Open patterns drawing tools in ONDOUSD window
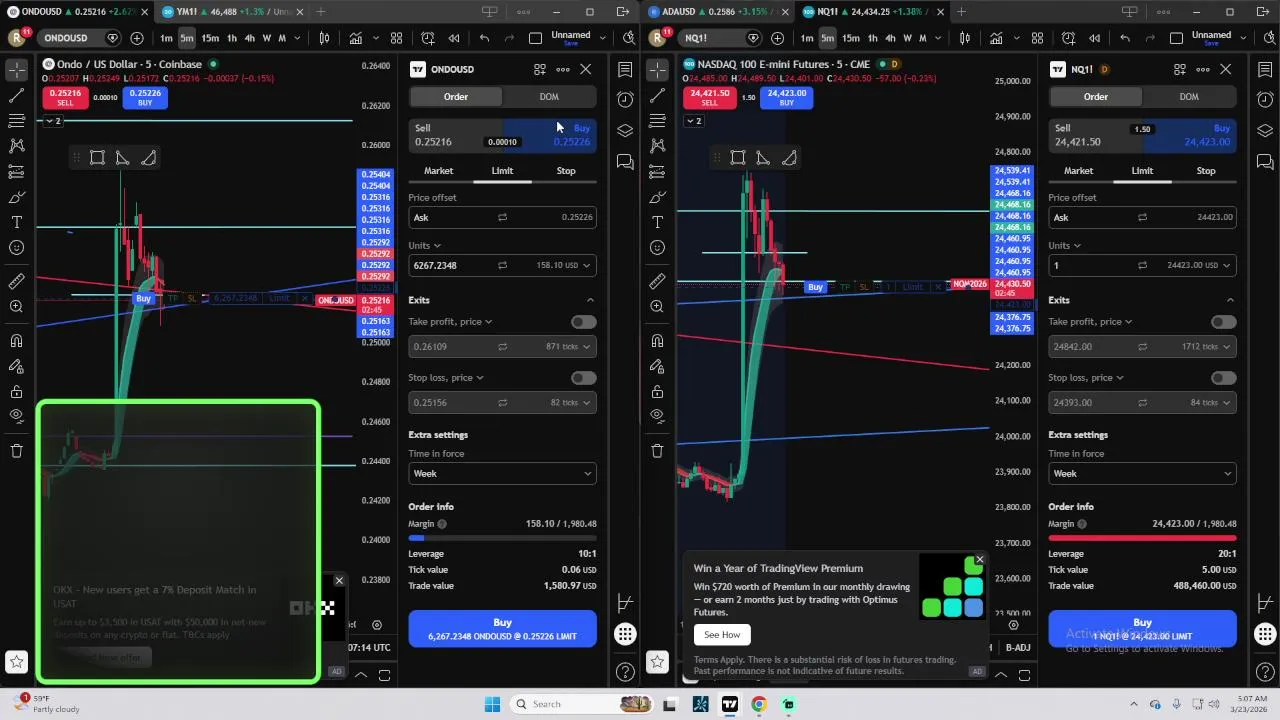 click(16, 146)
